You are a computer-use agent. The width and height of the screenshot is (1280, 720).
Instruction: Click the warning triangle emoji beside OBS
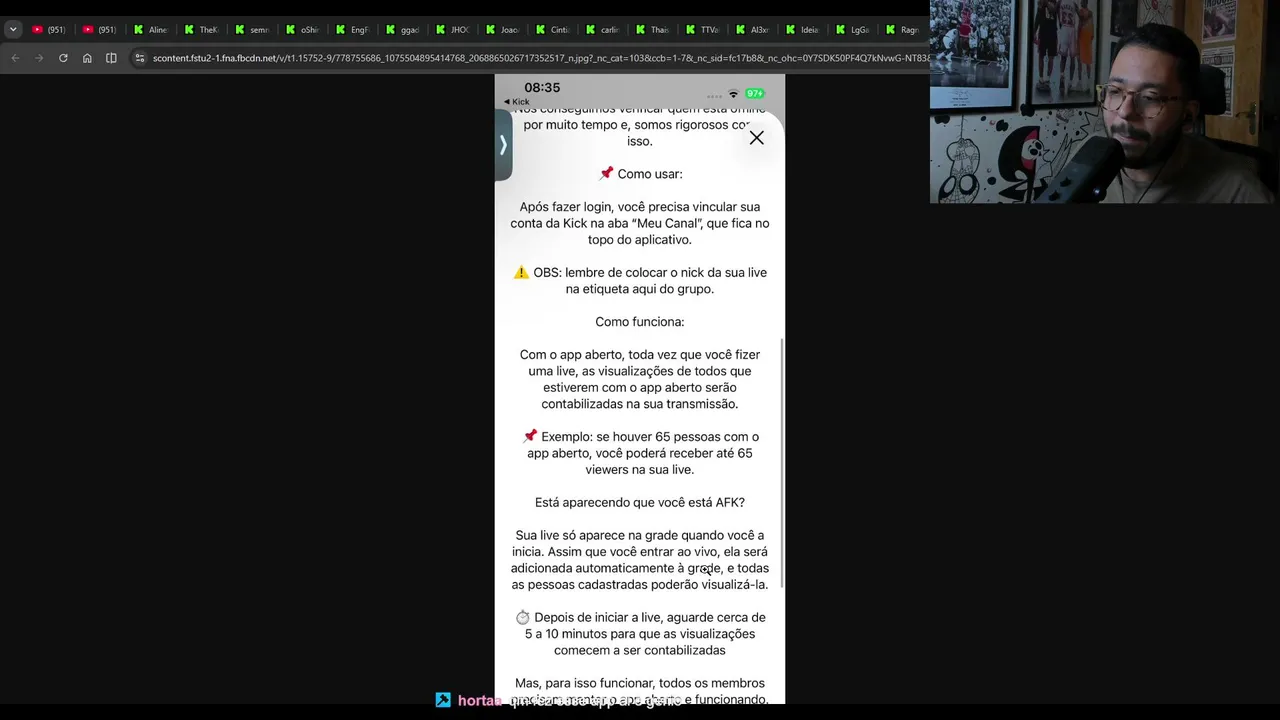[521, 272]
